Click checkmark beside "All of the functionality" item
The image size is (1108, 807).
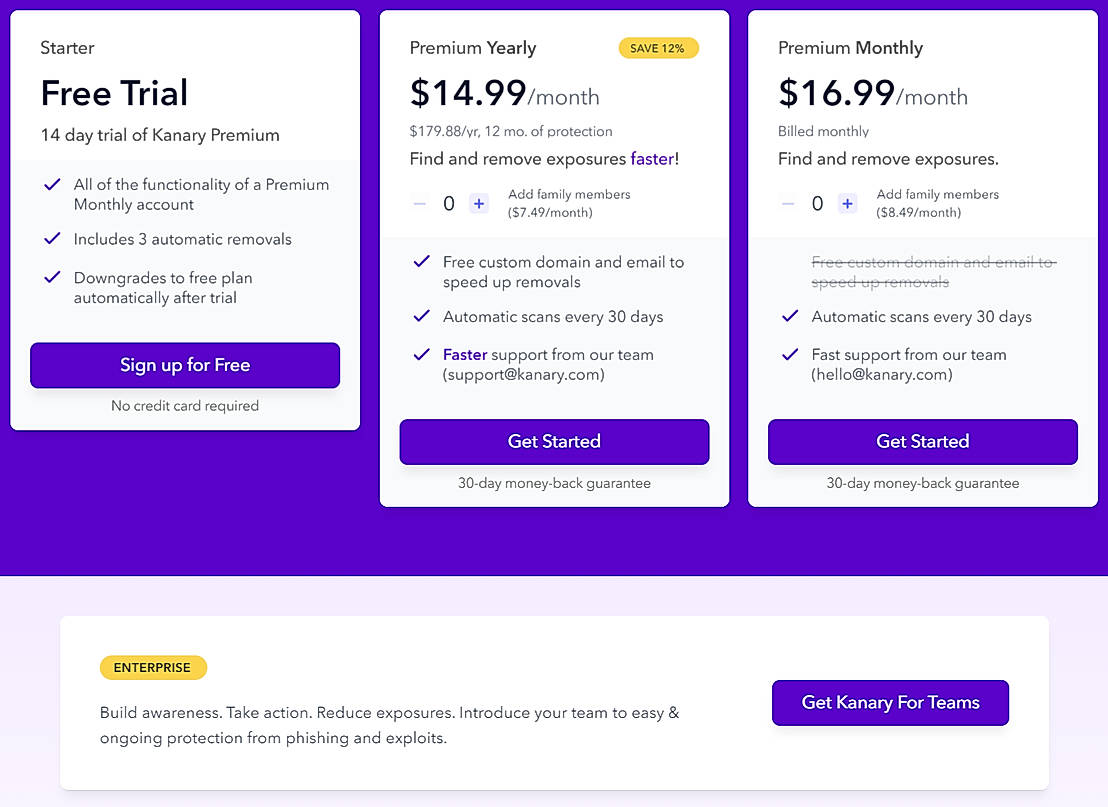coord(52,184)
